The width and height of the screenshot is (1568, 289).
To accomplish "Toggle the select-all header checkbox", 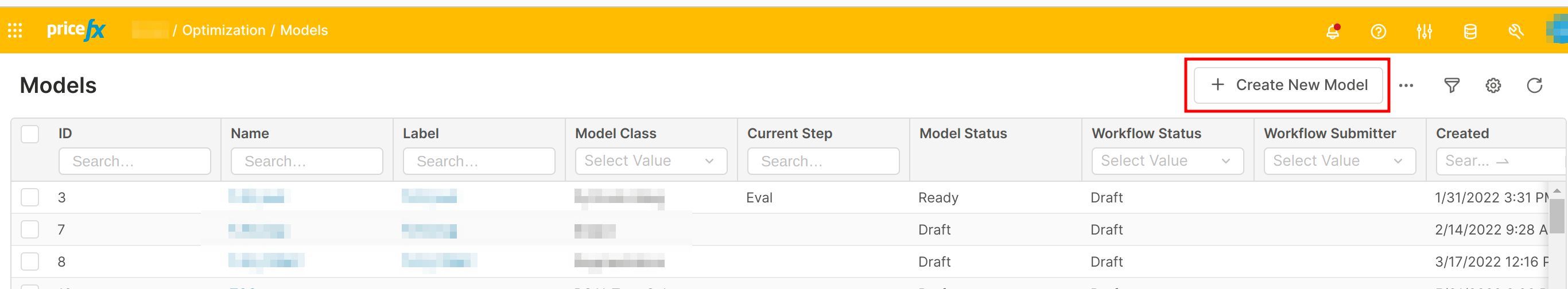I will click(x=30, y=134).
